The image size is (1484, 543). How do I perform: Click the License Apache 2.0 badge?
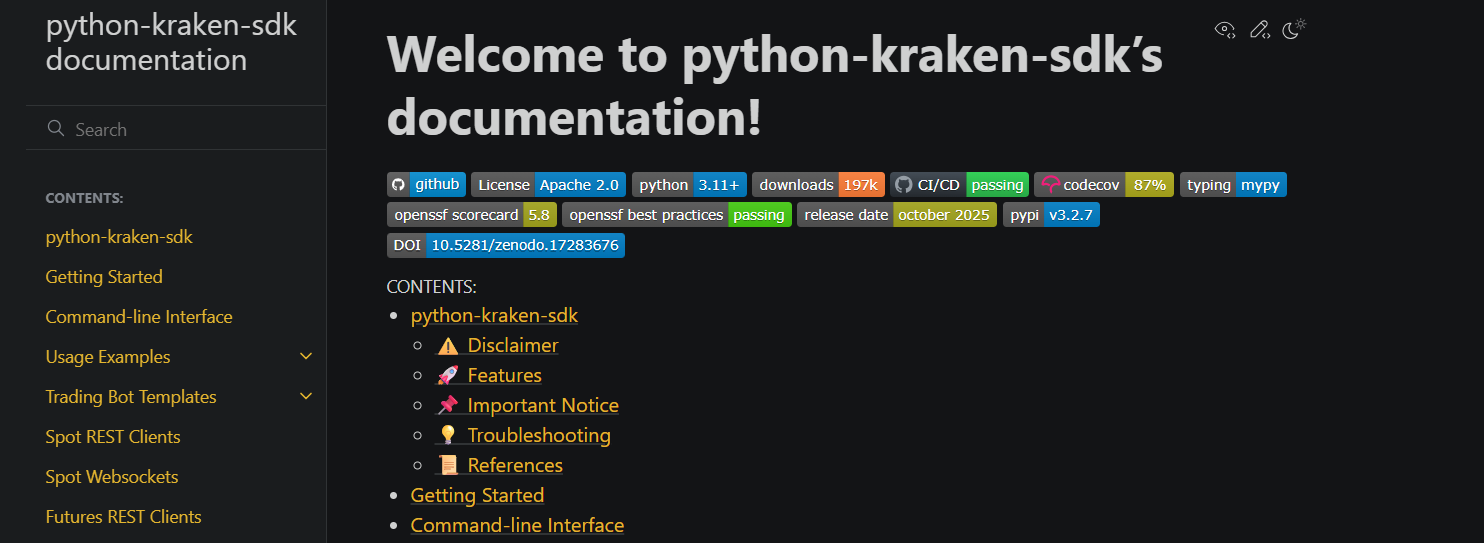point(548,184)
